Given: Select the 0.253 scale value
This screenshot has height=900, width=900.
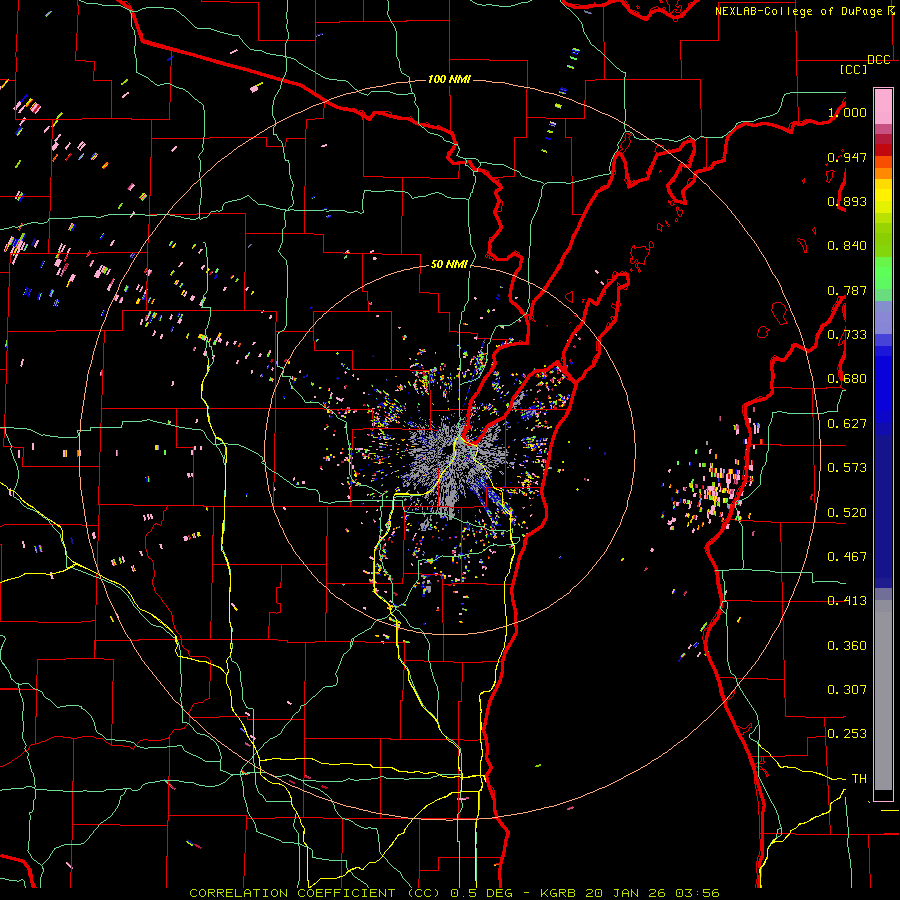Looking at the screenshot, I should point(847,734).
